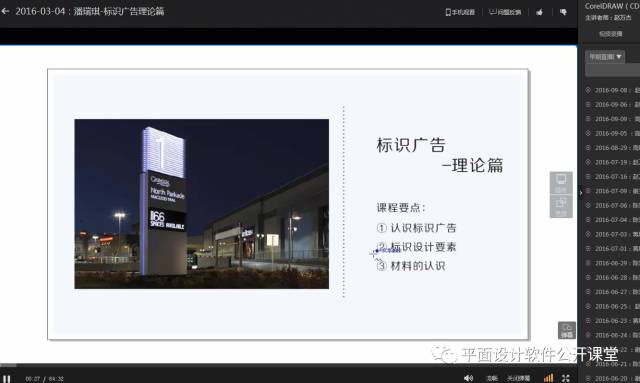The image size is (640, 383).
Task: Mute using the speaker volume icon
Action: pyautogui.click(x=468, y=379)
